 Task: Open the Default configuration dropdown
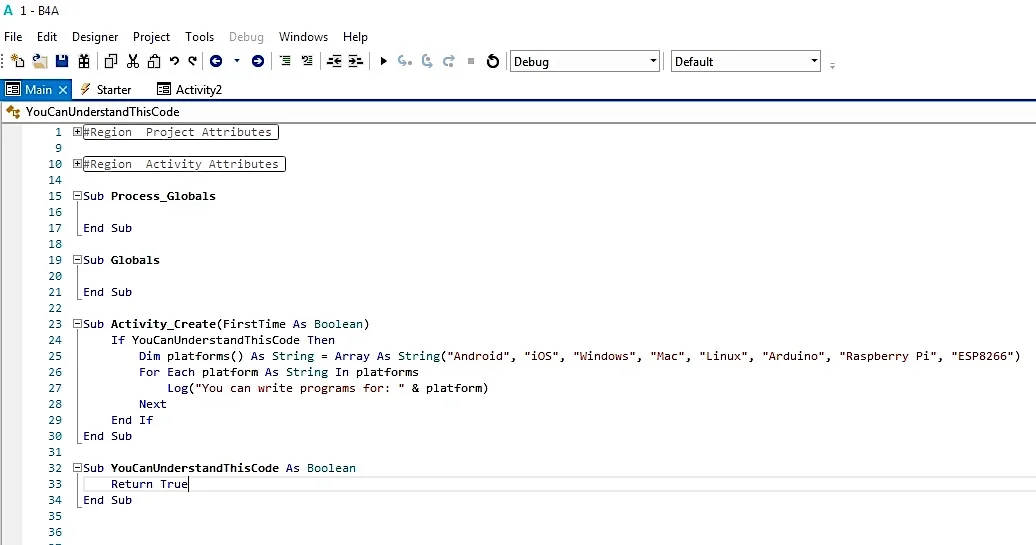point(745,61)
